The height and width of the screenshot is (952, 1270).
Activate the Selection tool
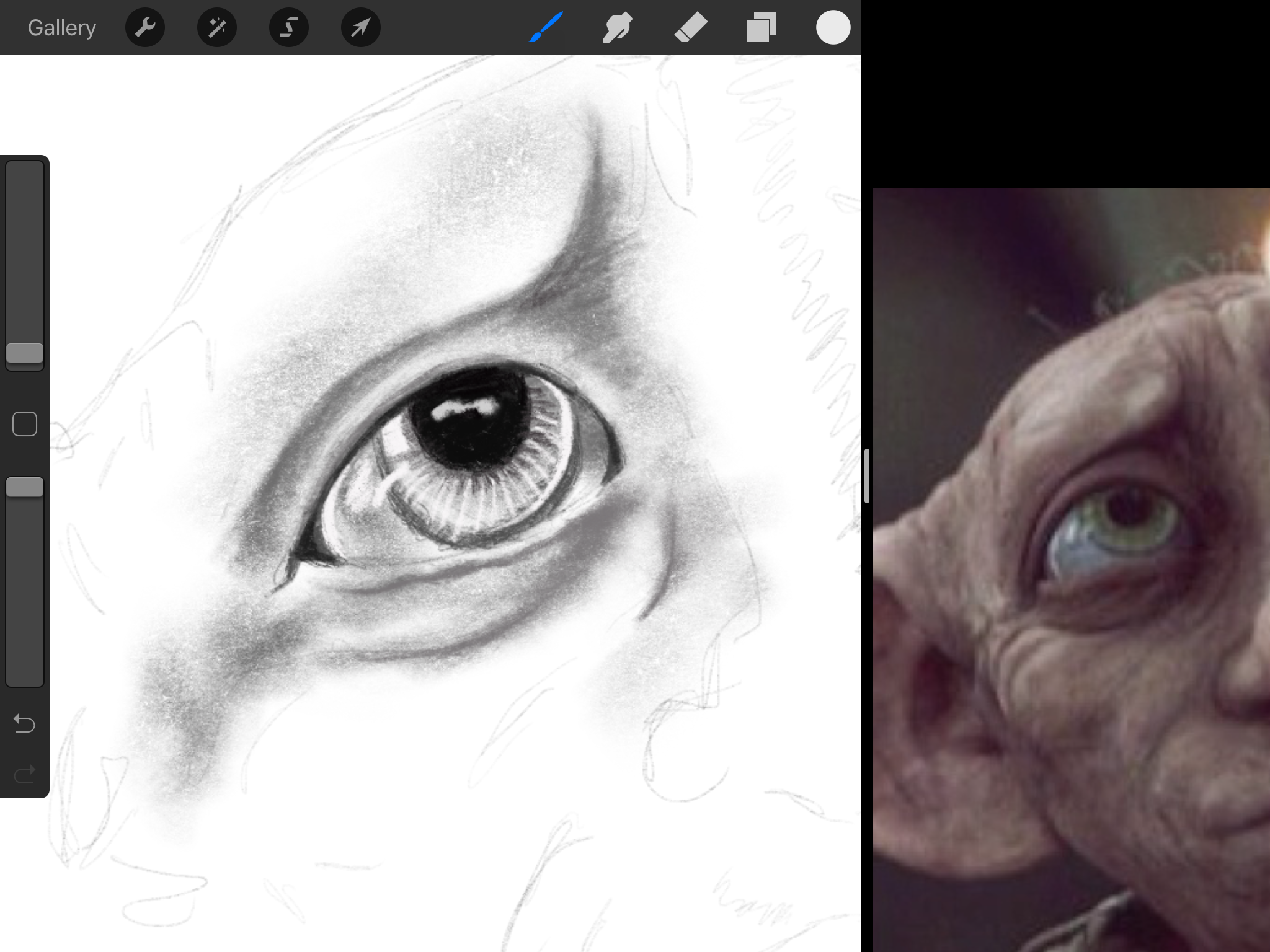pos(289,28)
